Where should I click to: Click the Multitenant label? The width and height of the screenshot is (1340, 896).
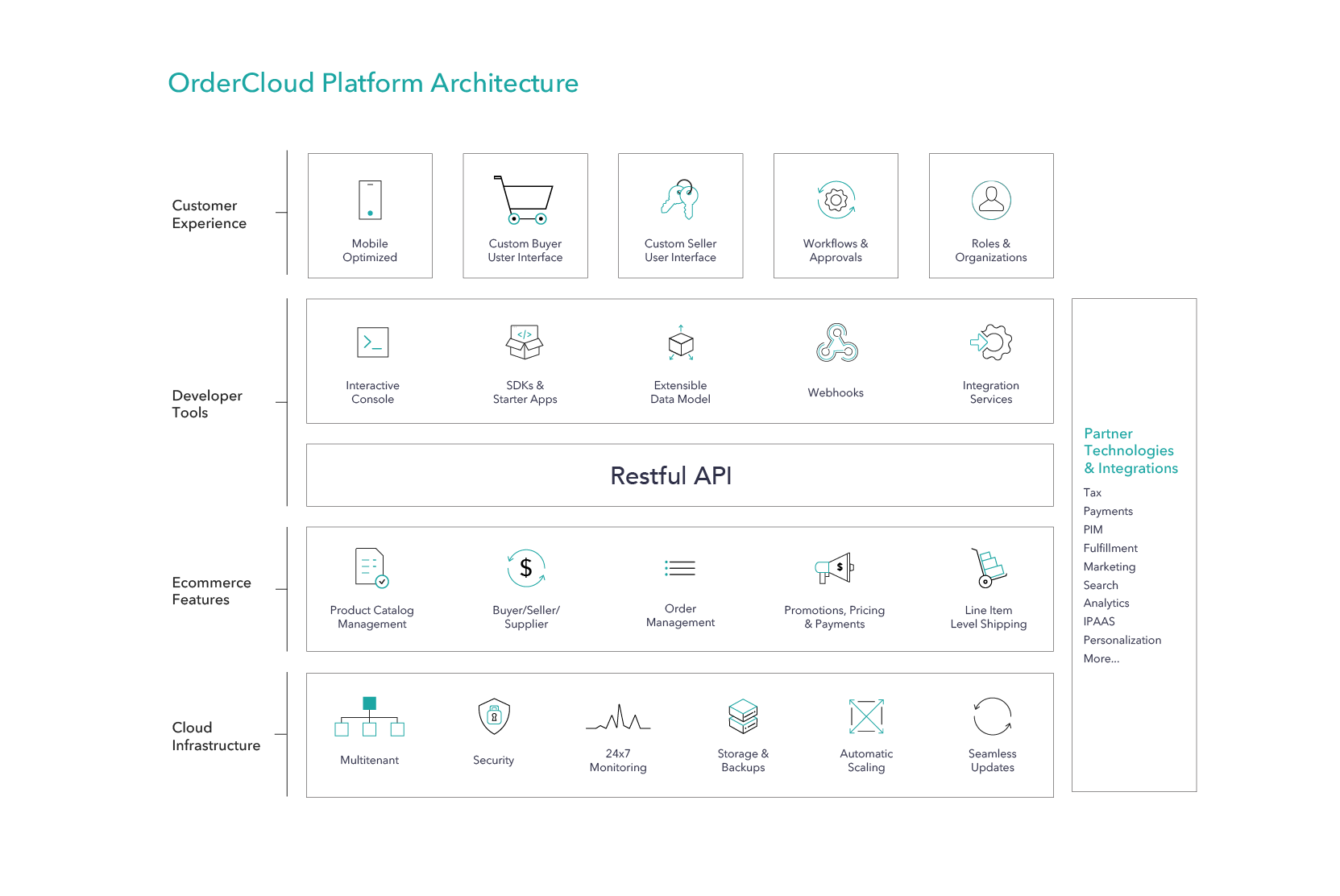[x=370, y=760]
